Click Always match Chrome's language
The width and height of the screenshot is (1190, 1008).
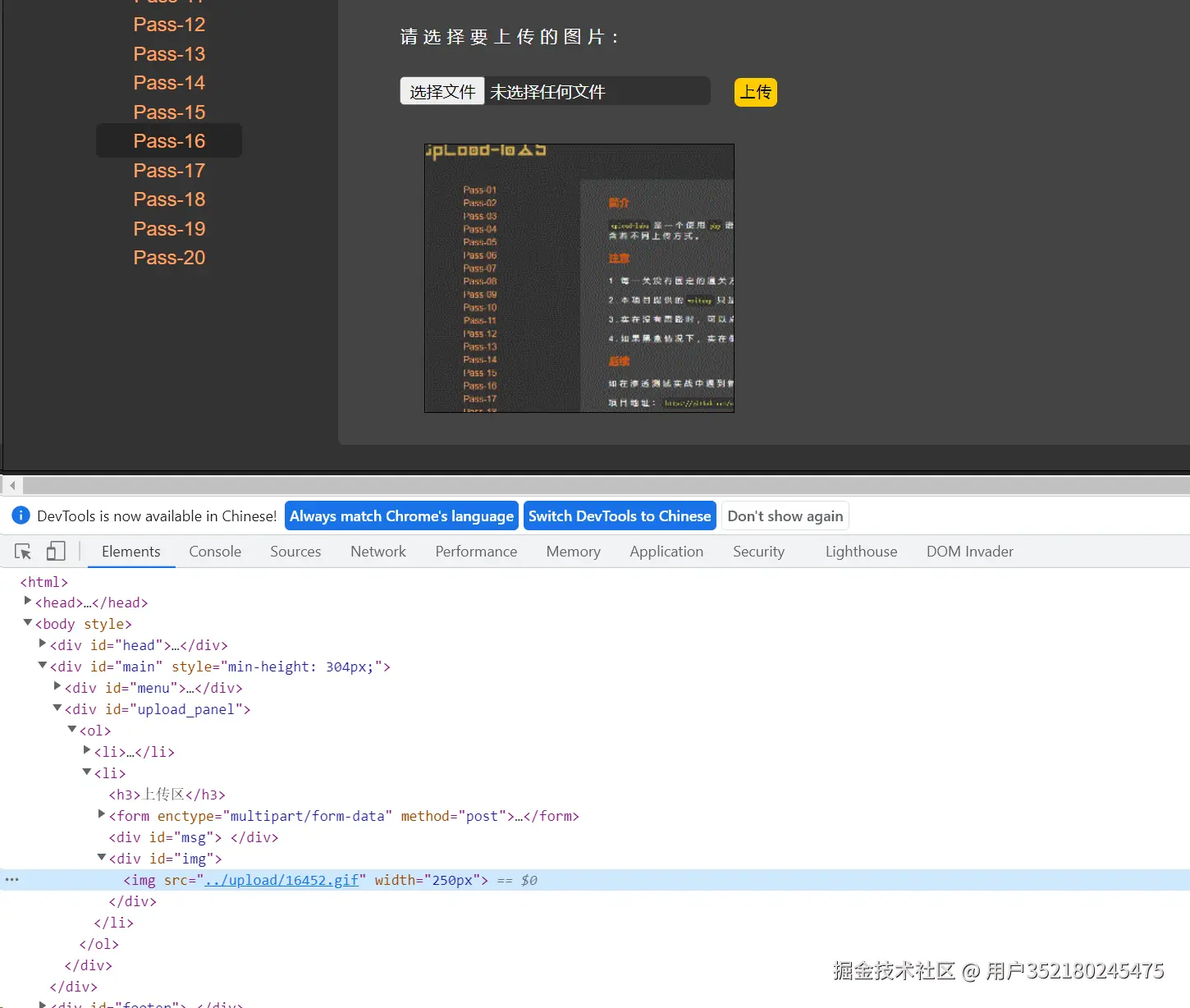401,515
